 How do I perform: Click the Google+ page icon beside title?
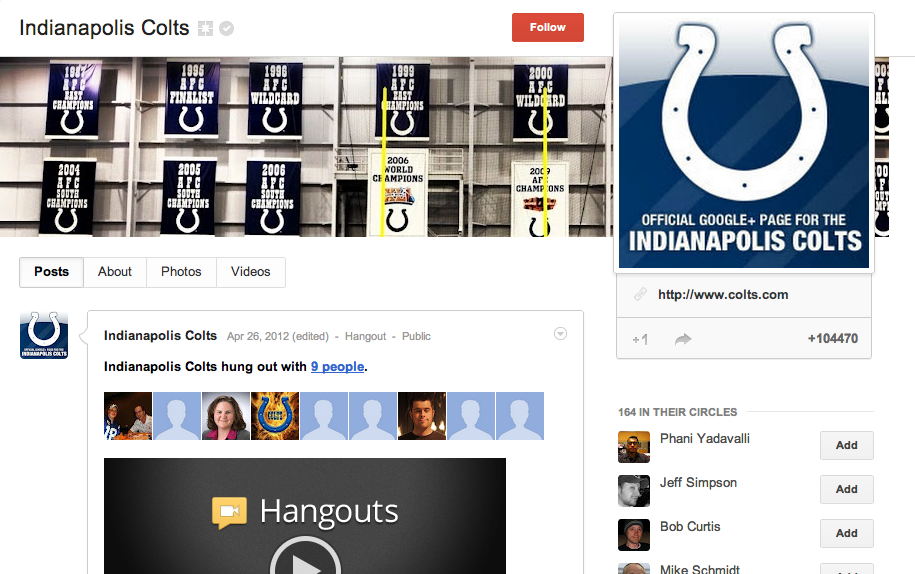(x=205, y=28)
